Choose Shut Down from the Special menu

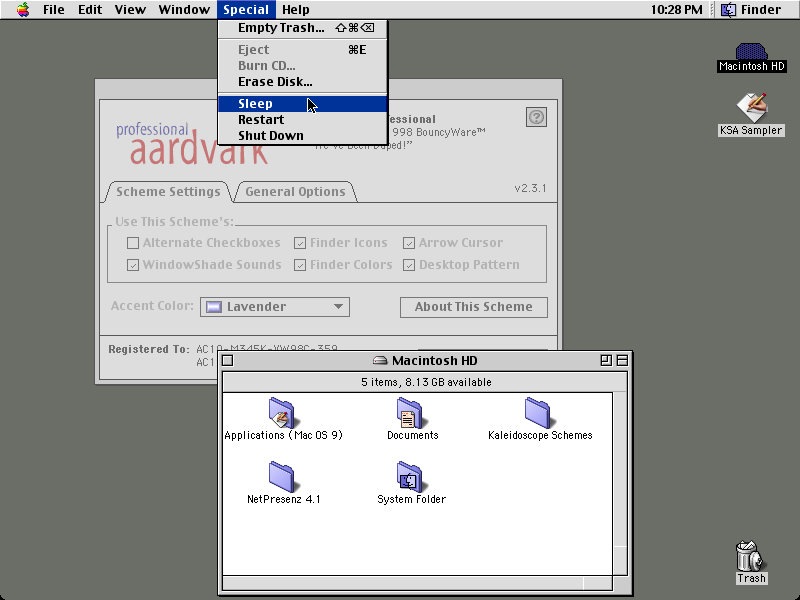click(x=303, y=135)
